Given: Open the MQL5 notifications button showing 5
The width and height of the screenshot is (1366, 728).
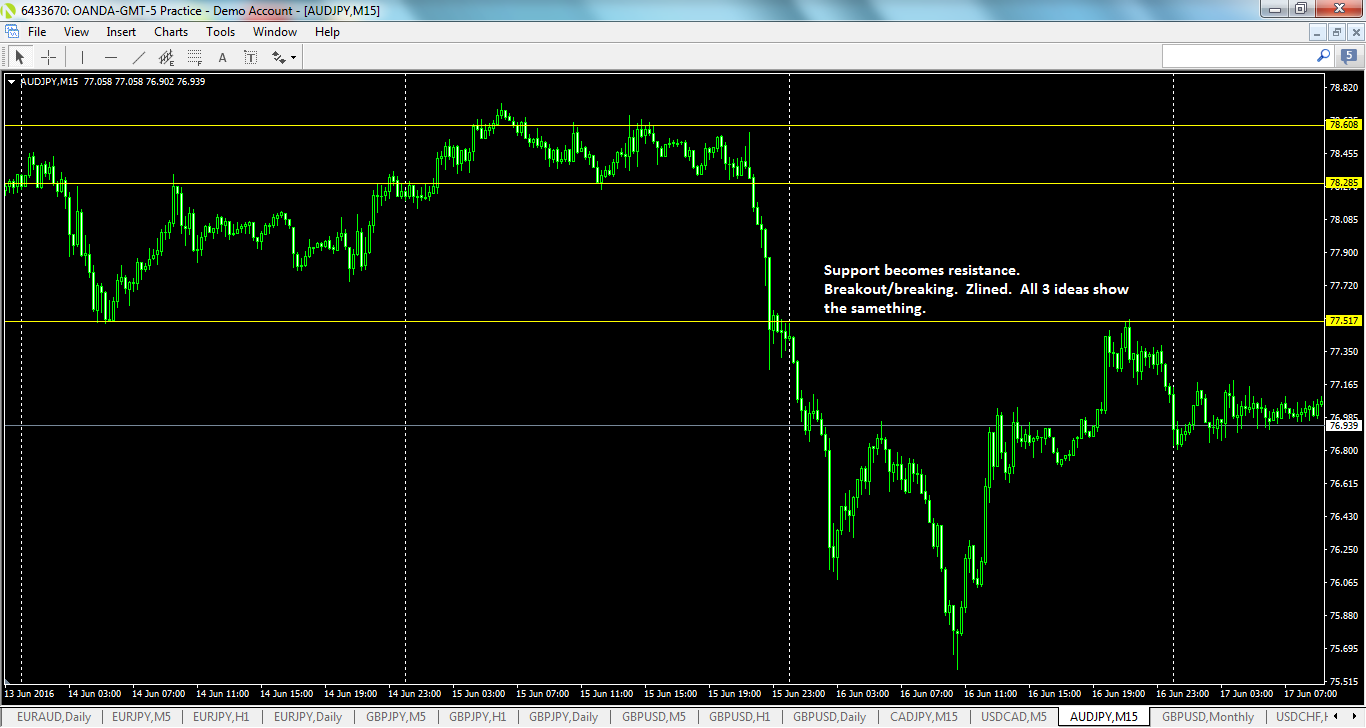Looking at the screenshot, I should (x=1350, y=57).
